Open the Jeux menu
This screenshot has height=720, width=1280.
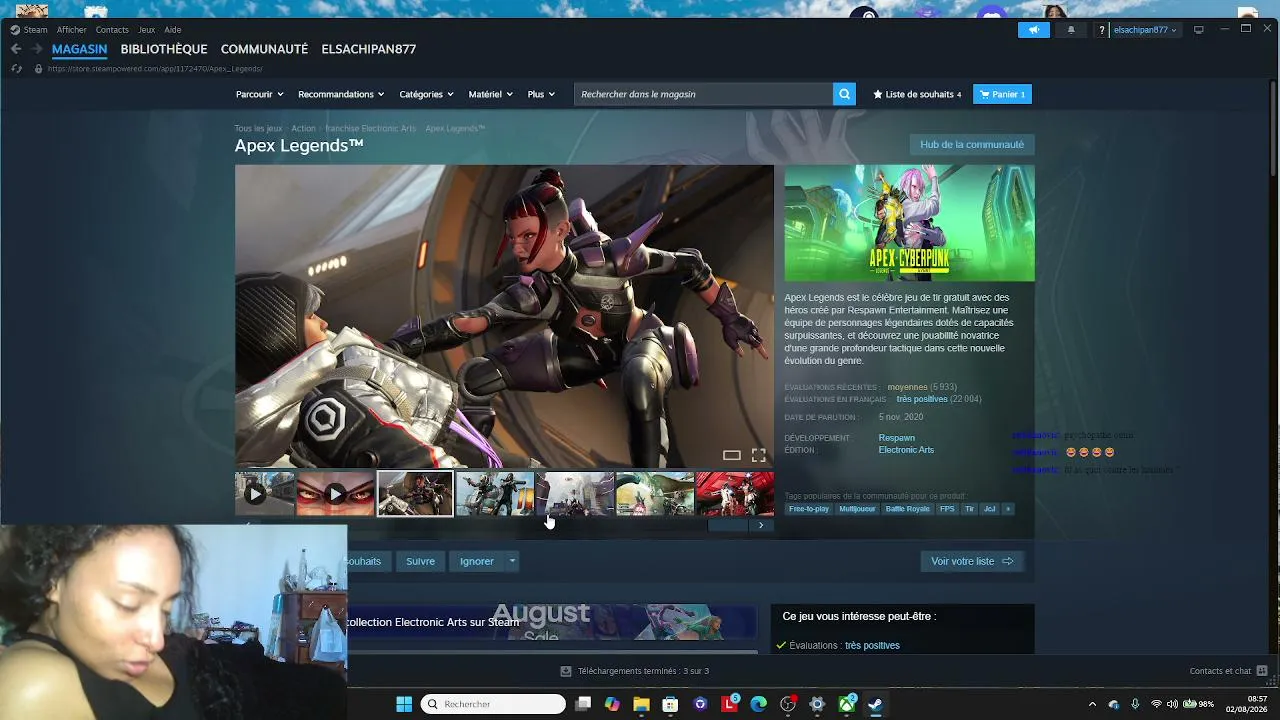pos(147,30)
